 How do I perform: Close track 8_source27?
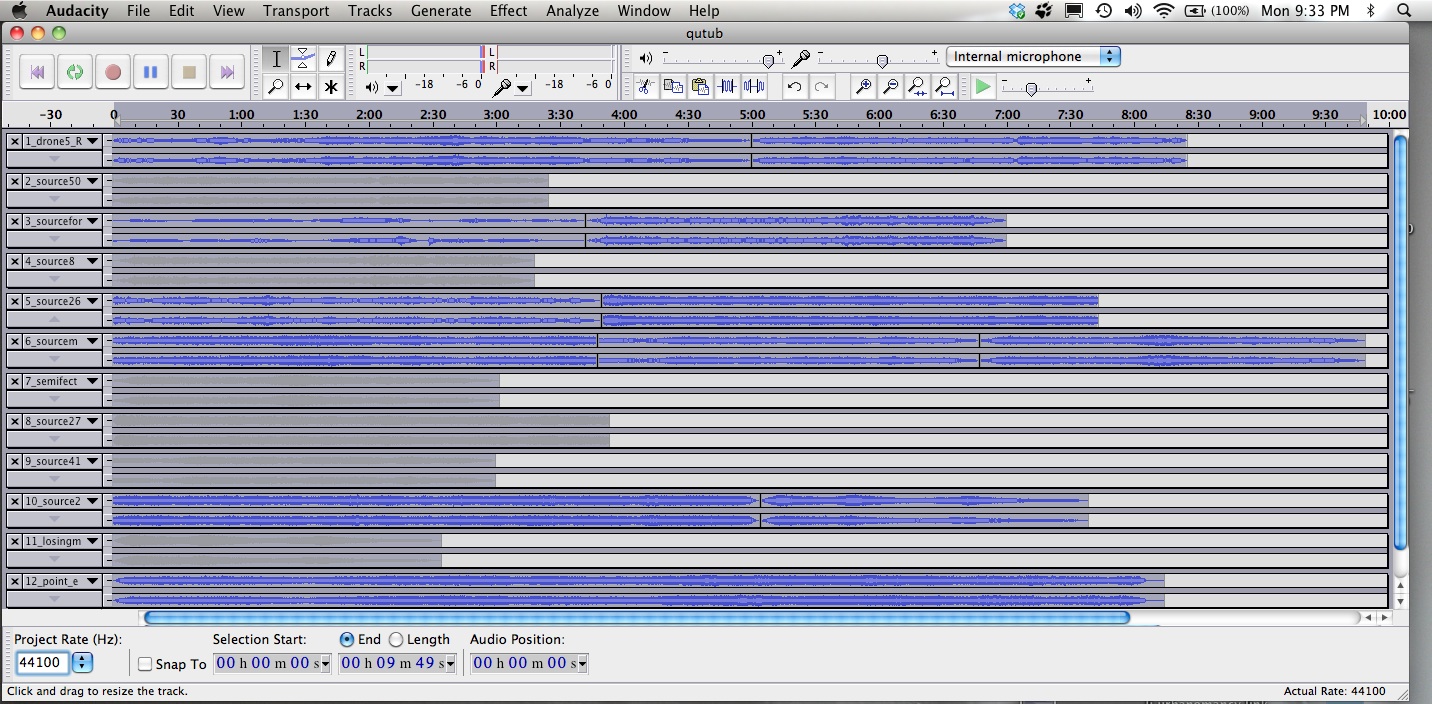(14, 421)
